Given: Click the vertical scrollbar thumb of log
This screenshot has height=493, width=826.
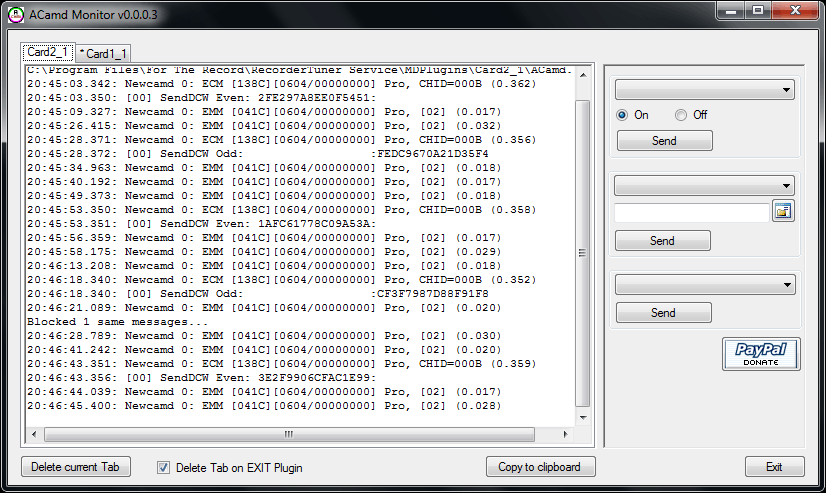Looking at the screenshot, I should (x=583, y=253).
